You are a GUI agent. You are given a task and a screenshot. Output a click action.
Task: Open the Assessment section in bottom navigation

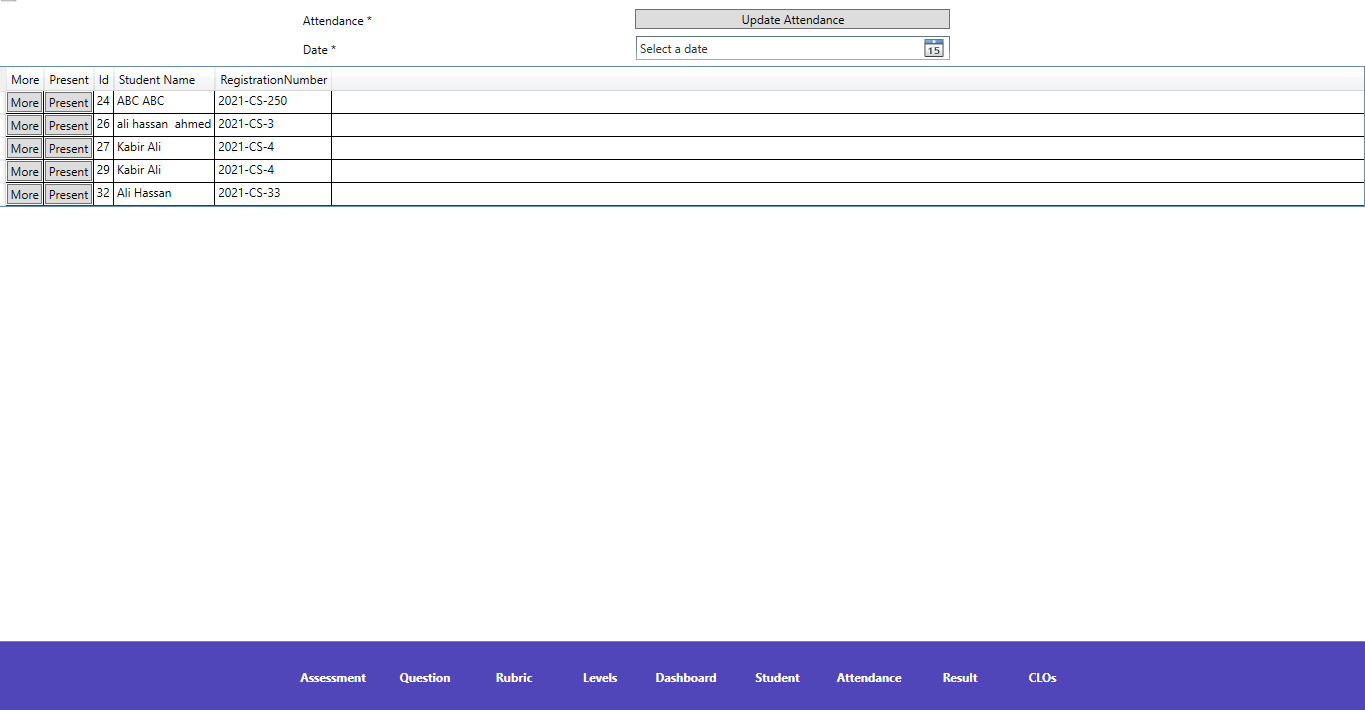[333, 678]
